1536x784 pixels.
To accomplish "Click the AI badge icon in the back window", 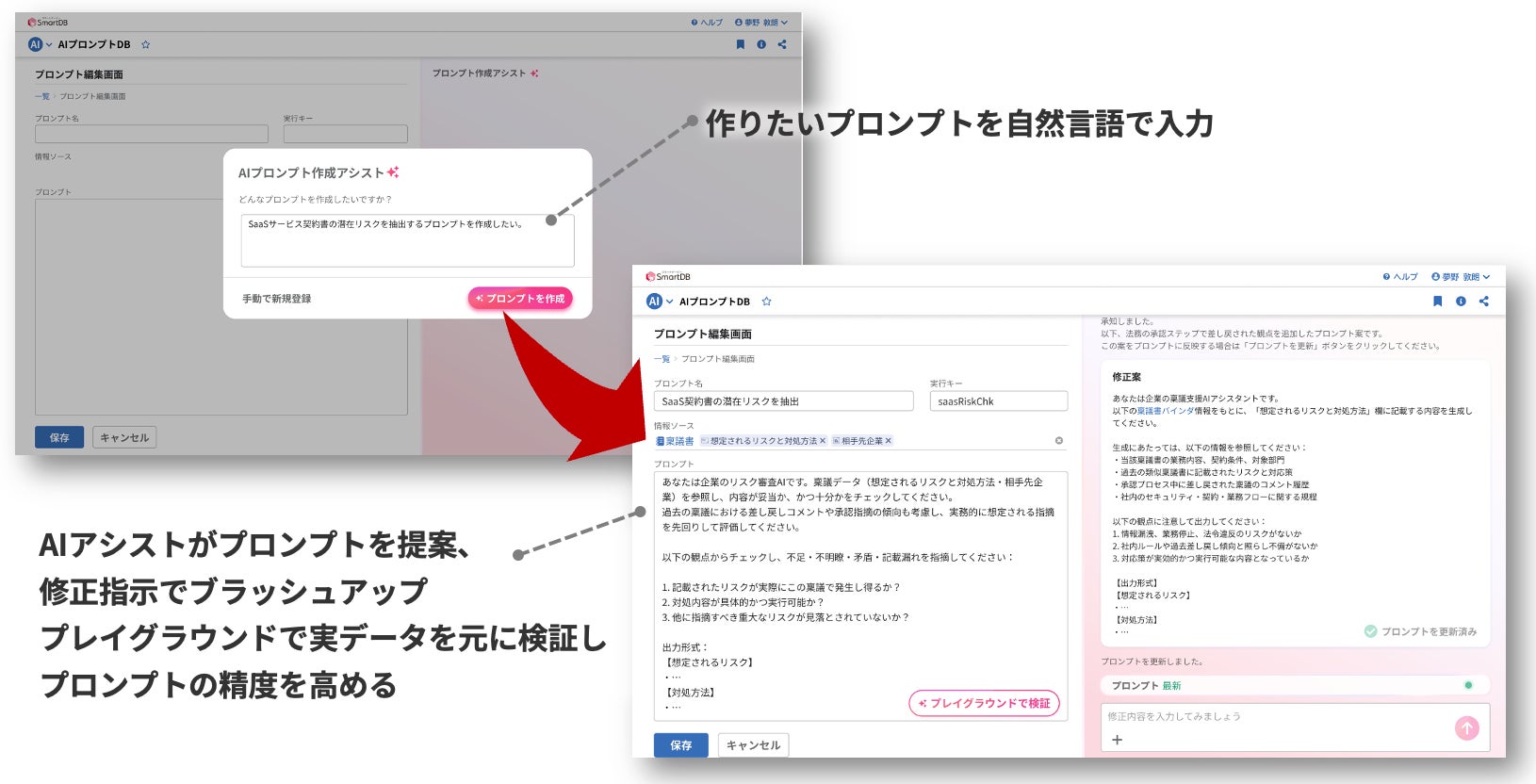I will (x=35, y=44).
